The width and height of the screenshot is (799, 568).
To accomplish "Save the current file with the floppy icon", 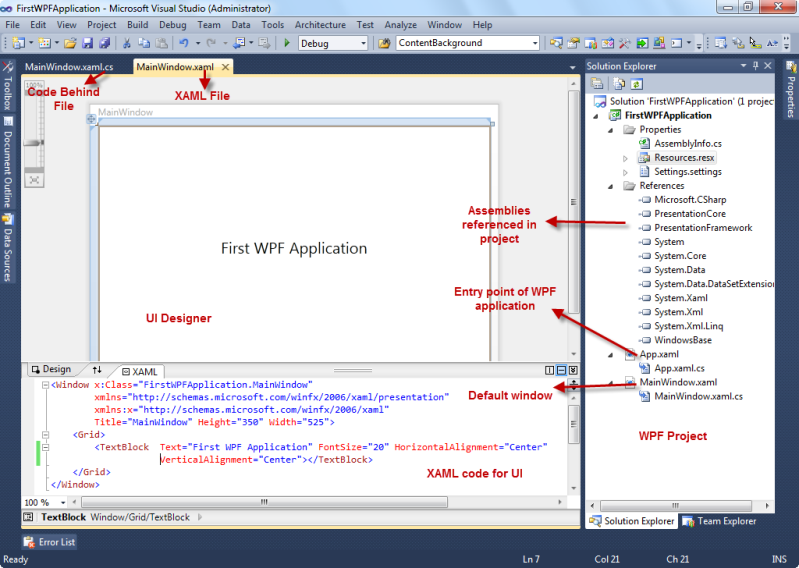I will click(88, 43).
